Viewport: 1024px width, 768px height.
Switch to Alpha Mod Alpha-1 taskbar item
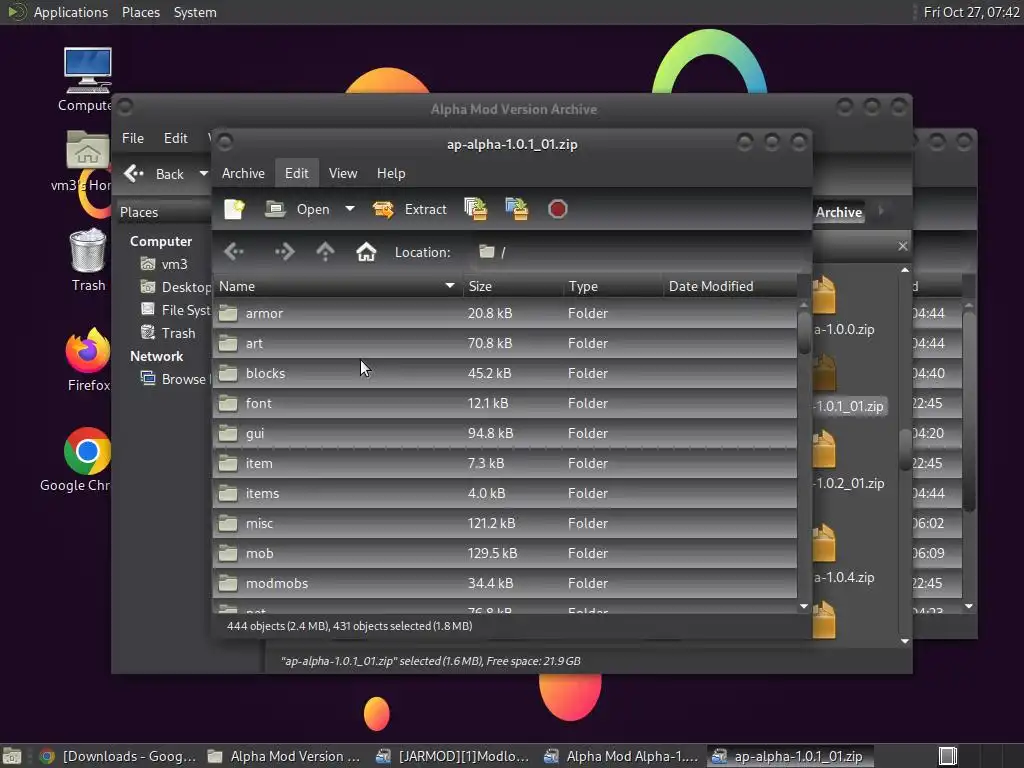[x=620, y=756]
